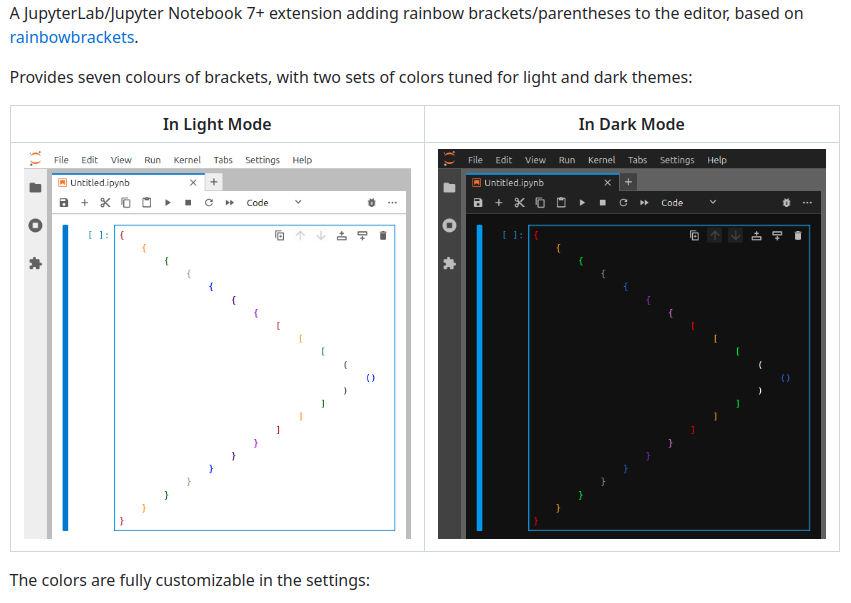Close Untitled.ipynb tab in light mode screenshot

[x=193, y=183]
